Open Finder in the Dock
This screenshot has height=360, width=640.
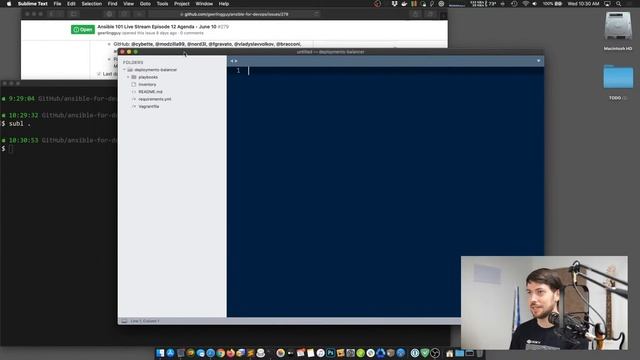(x=160, y=353)
